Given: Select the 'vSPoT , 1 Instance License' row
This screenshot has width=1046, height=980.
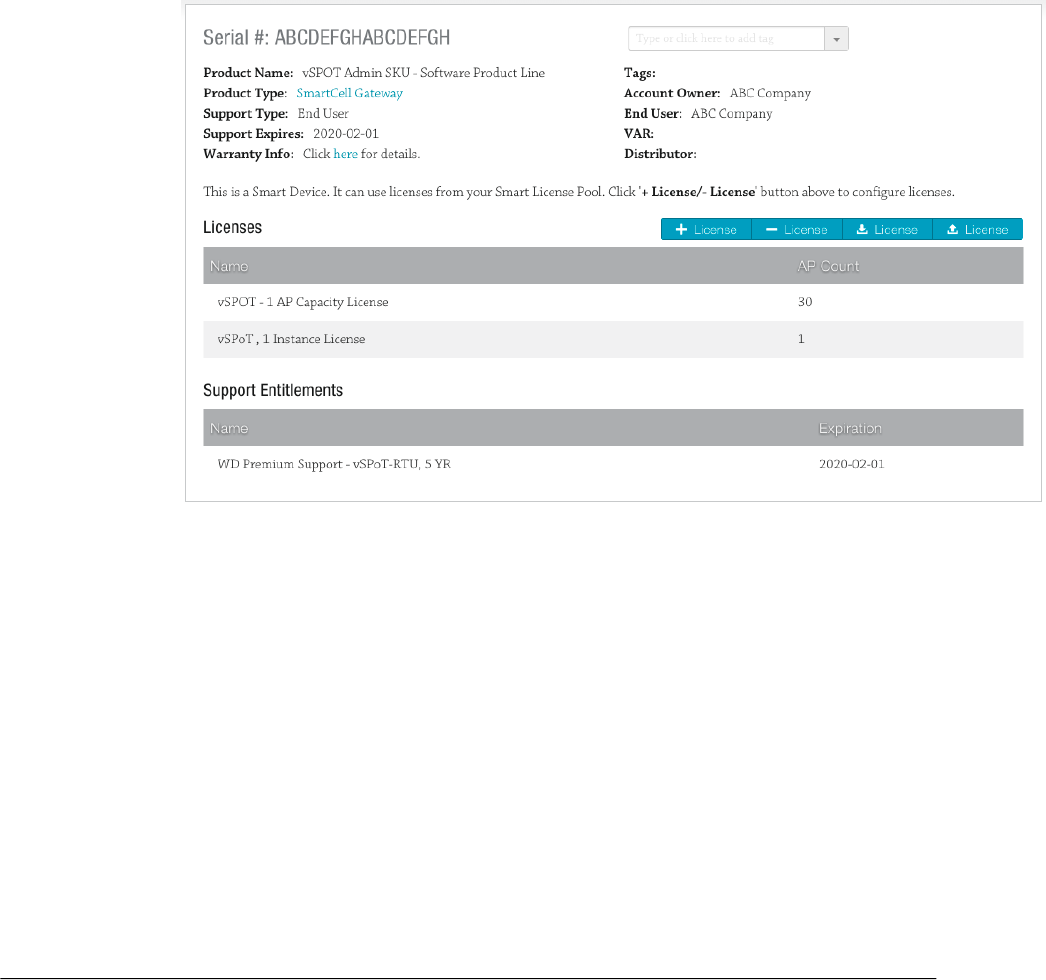Looking at the screenshot, I should point(613,339).
